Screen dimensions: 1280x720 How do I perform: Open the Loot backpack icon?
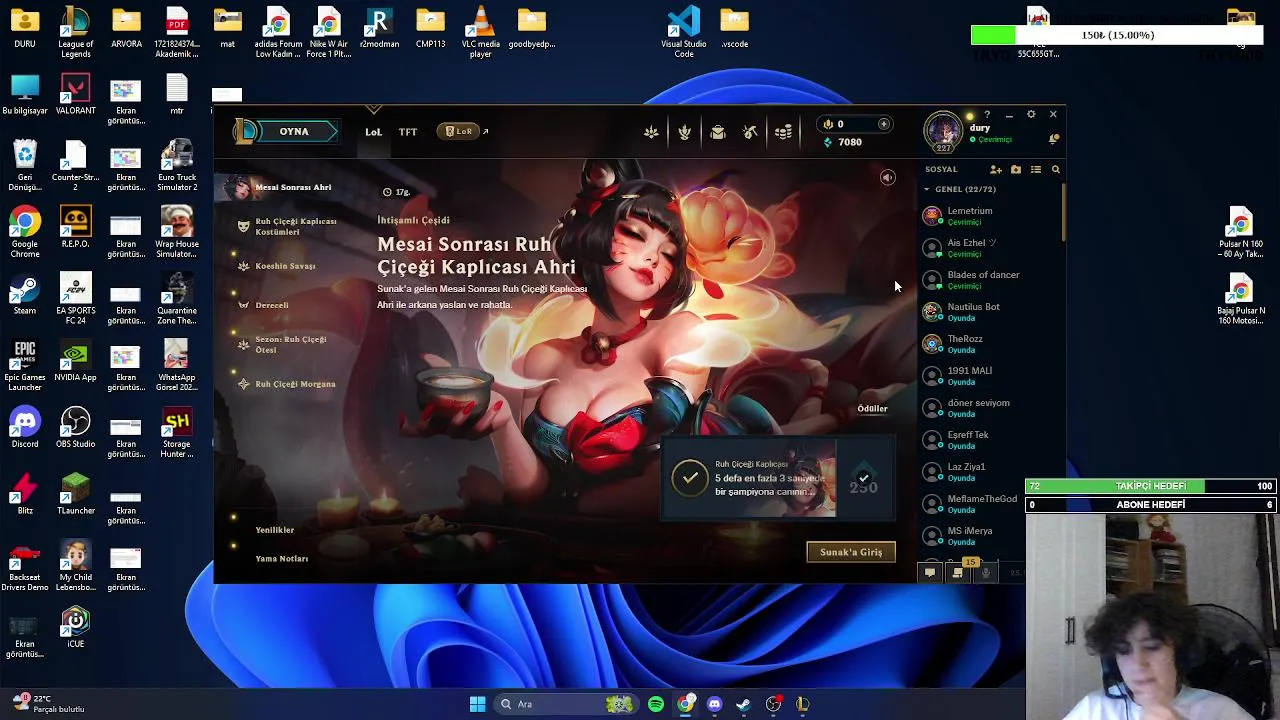point(717,132)
